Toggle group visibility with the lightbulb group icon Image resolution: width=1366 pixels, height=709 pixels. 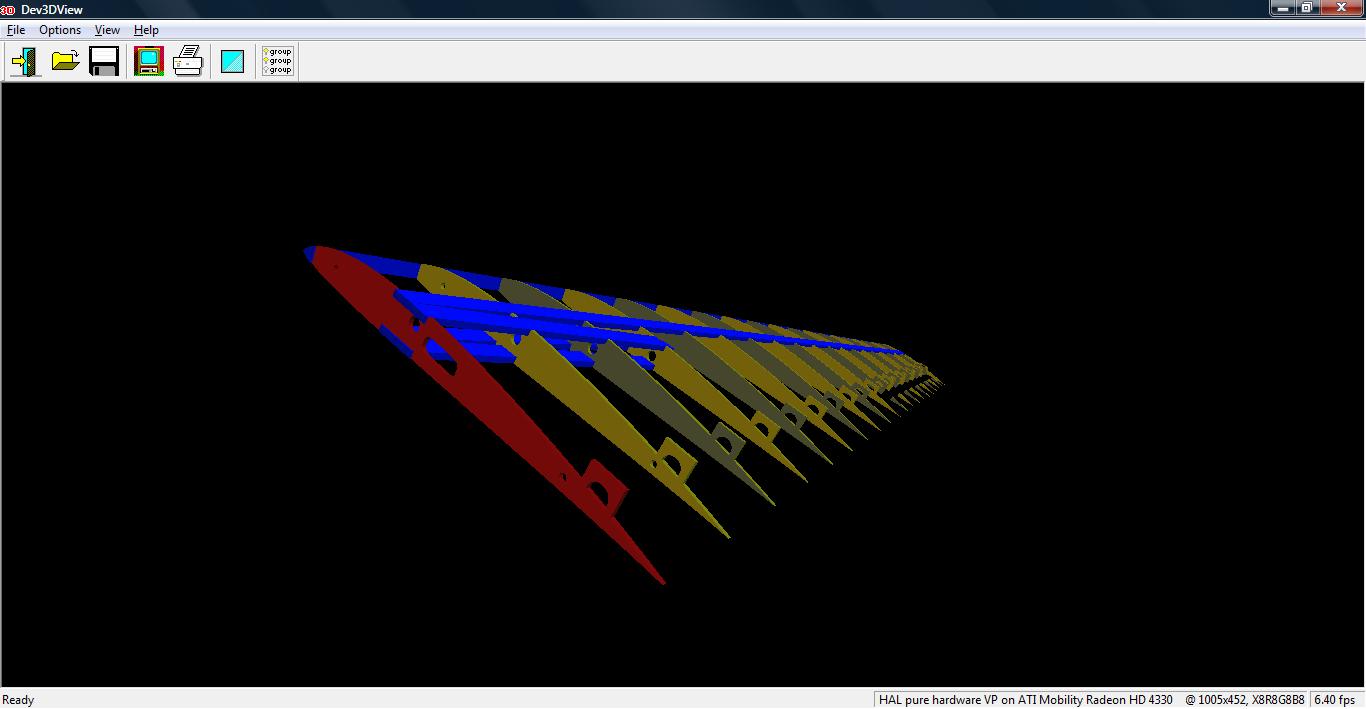(277, 61)
